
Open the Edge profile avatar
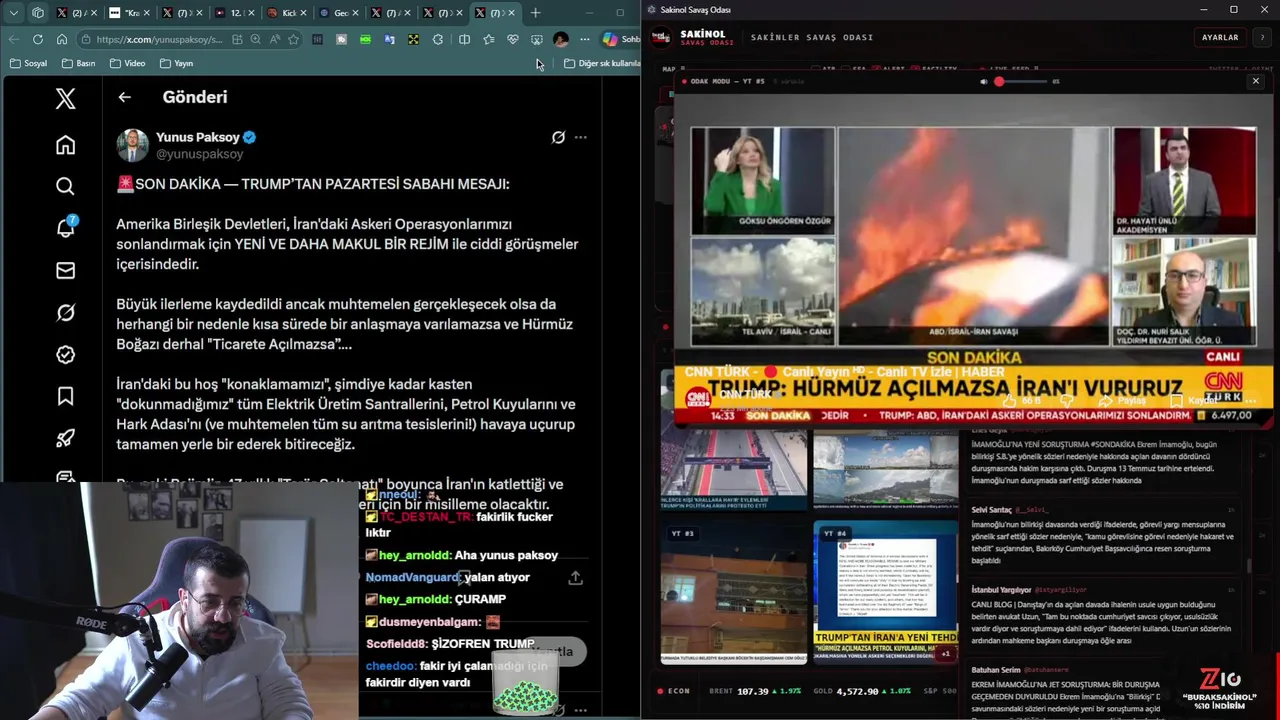tap(561, 39)
